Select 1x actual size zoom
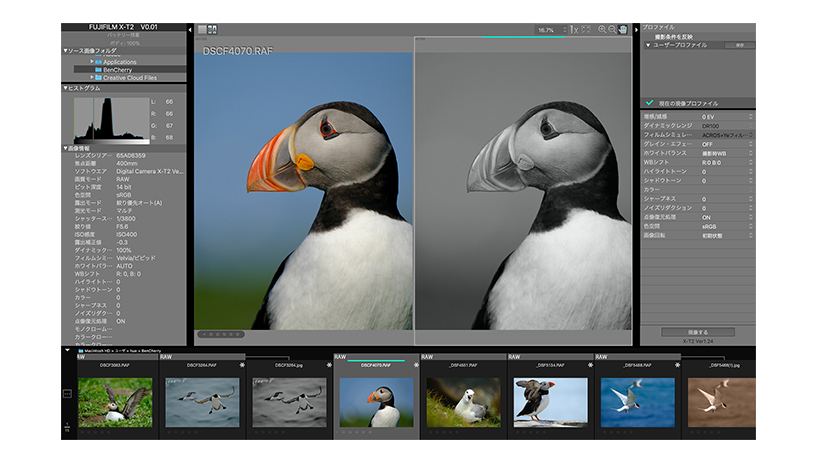This screenshot has height=463, width=816. (574, 30)
